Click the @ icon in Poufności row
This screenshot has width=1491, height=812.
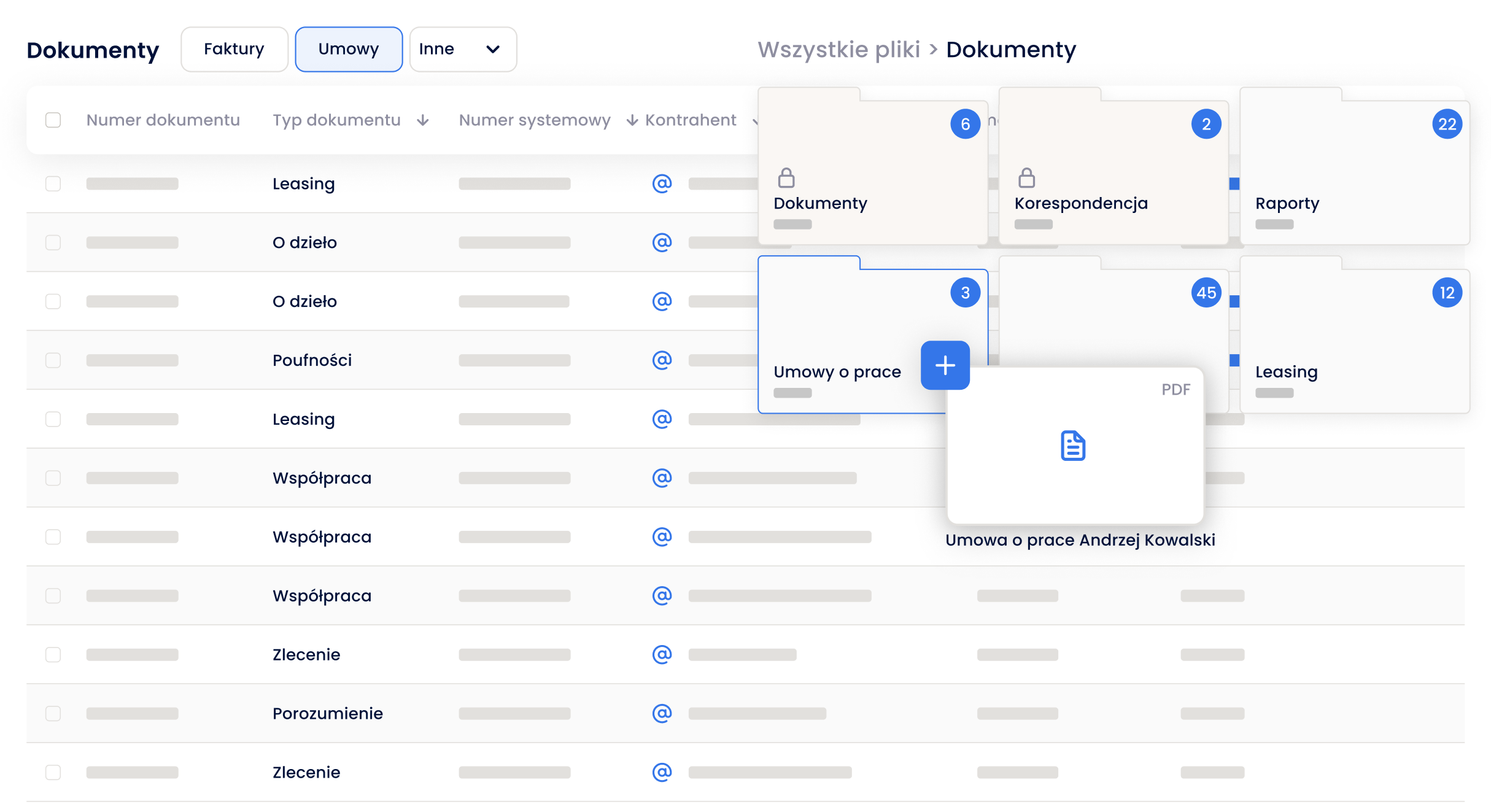click(x=662, y=360)
